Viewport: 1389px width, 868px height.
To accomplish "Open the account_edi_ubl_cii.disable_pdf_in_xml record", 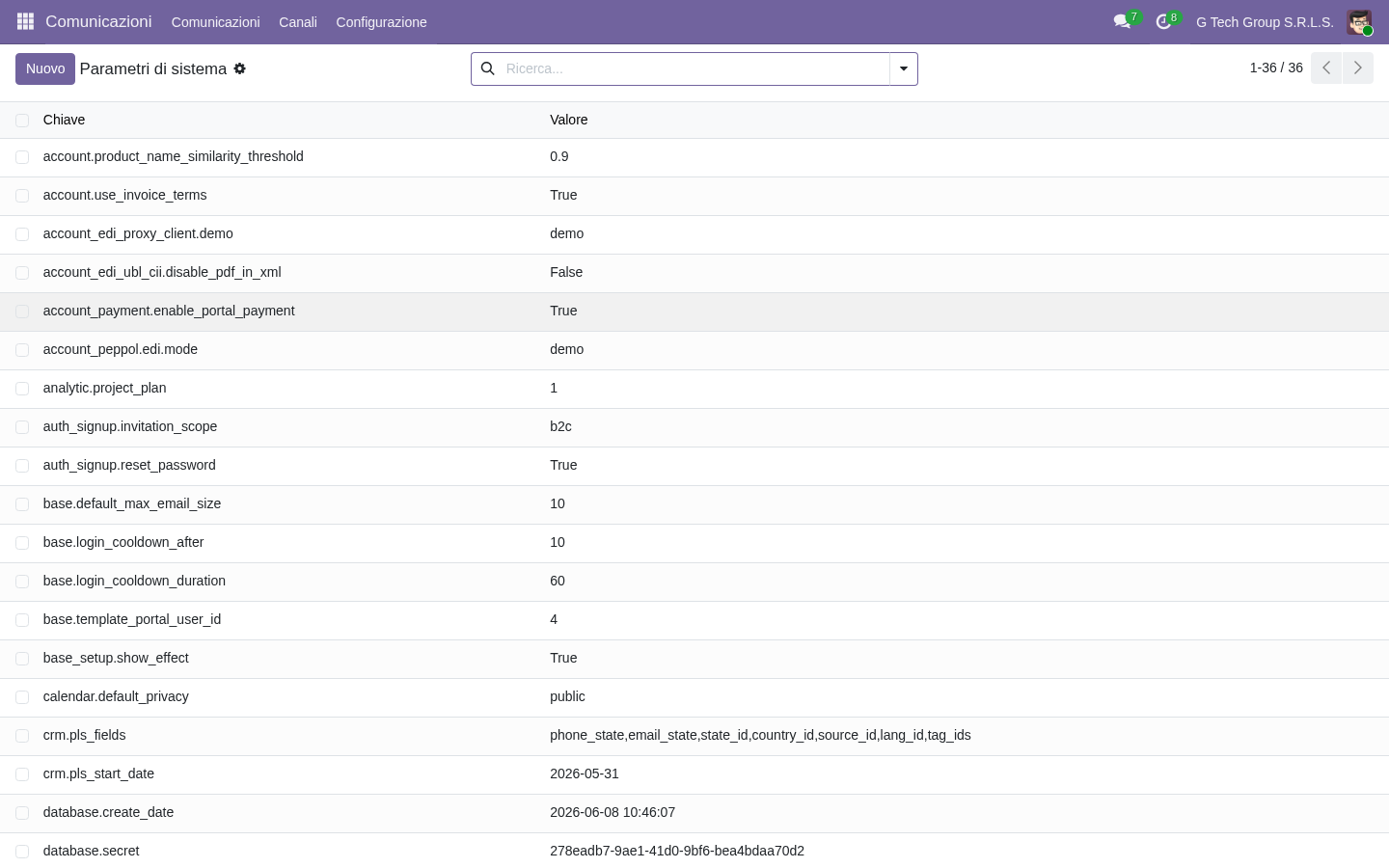I will pos(162,272).
